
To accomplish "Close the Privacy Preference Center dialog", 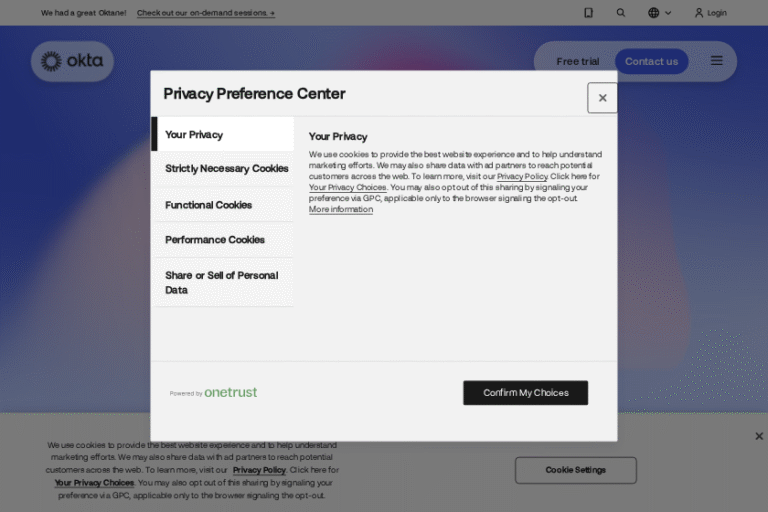I will point(602,98).
